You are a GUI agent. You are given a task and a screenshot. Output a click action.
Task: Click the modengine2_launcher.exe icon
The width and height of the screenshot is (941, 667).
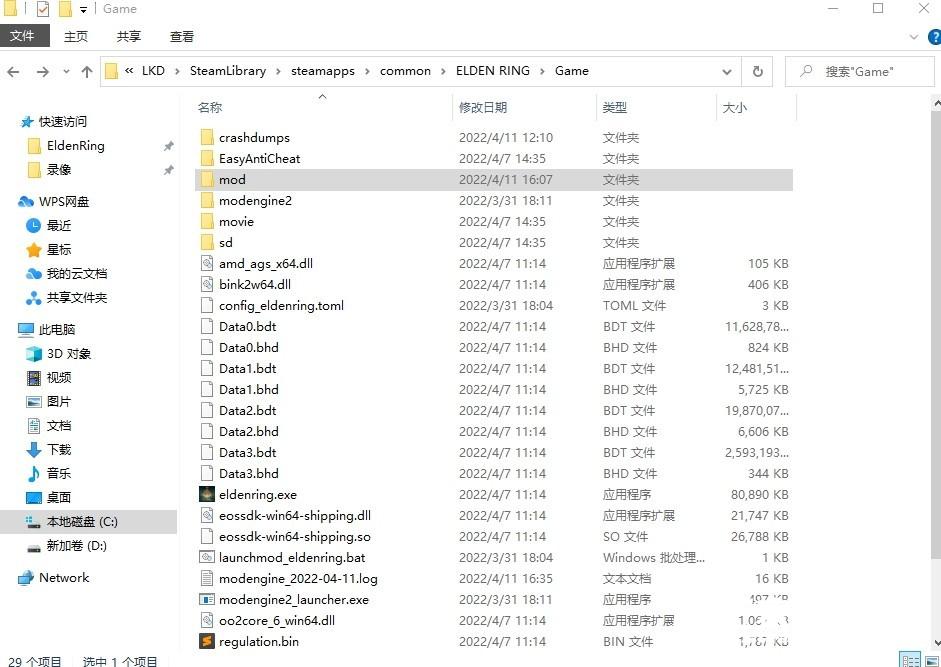click(206, 600)
